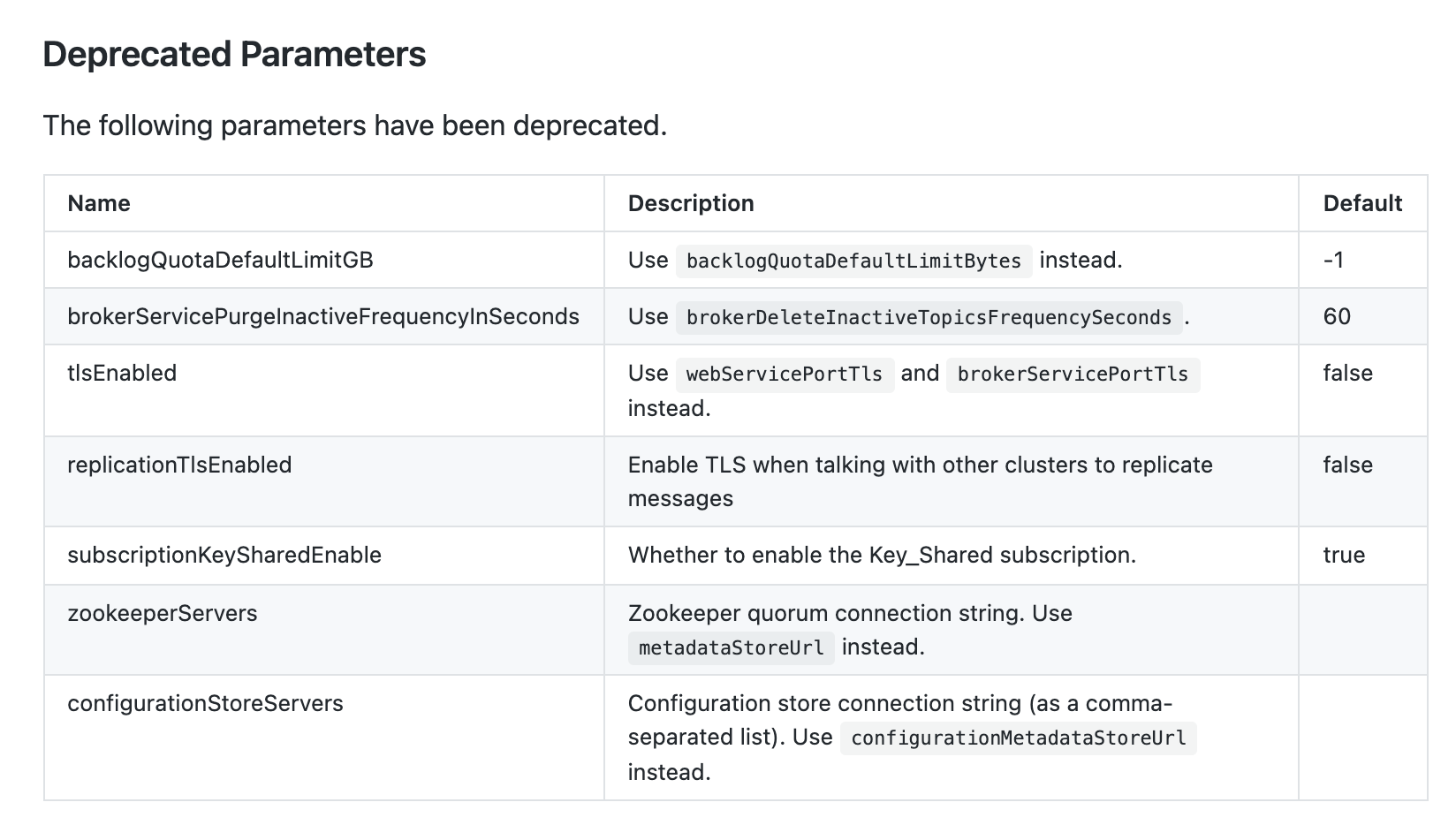Select the configurationStoreServers parameter name
The image size is (1456, 825).
pyautogui.click(x=205, y=703)
